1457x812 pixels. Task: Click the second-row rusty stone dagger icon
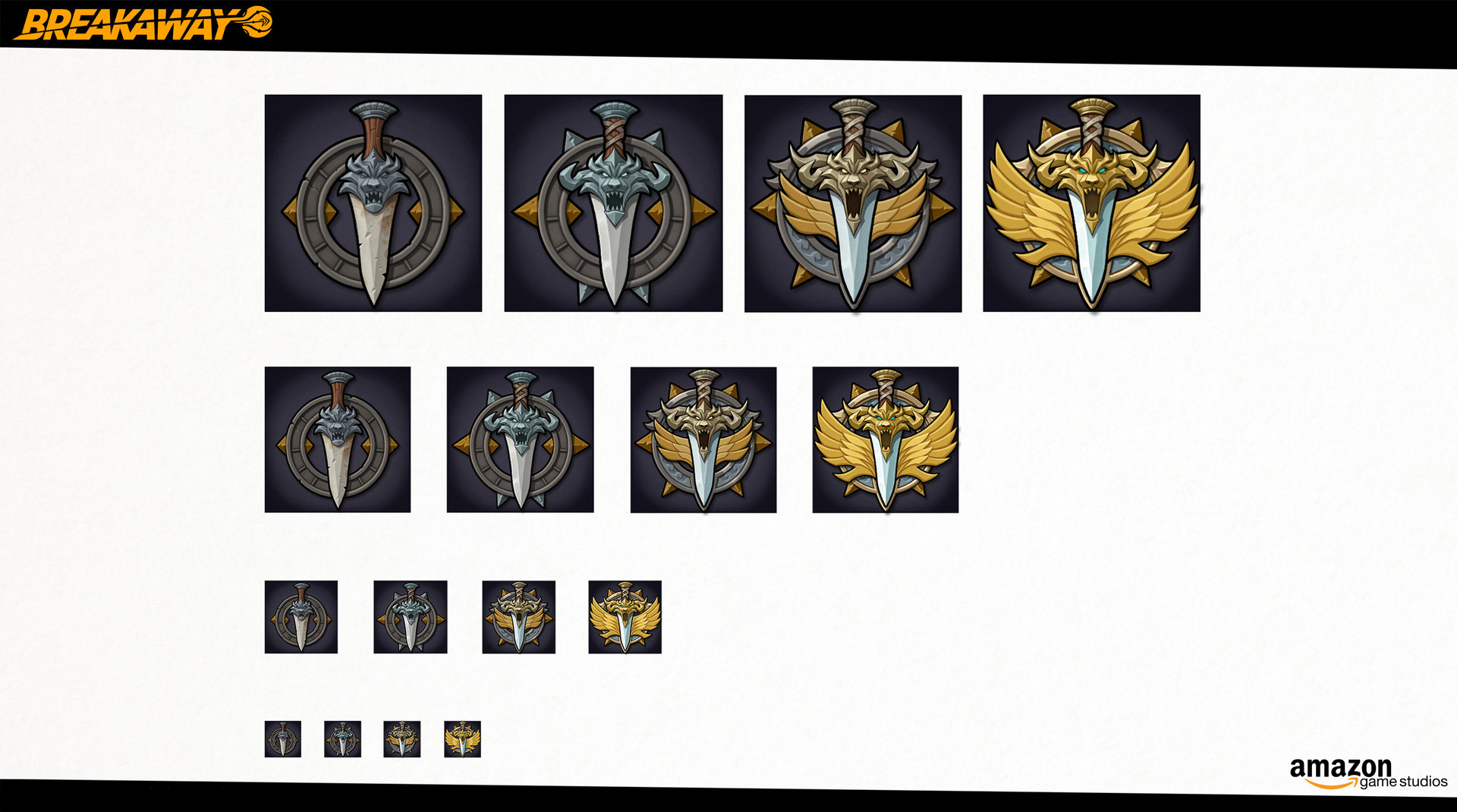[338, 439]
